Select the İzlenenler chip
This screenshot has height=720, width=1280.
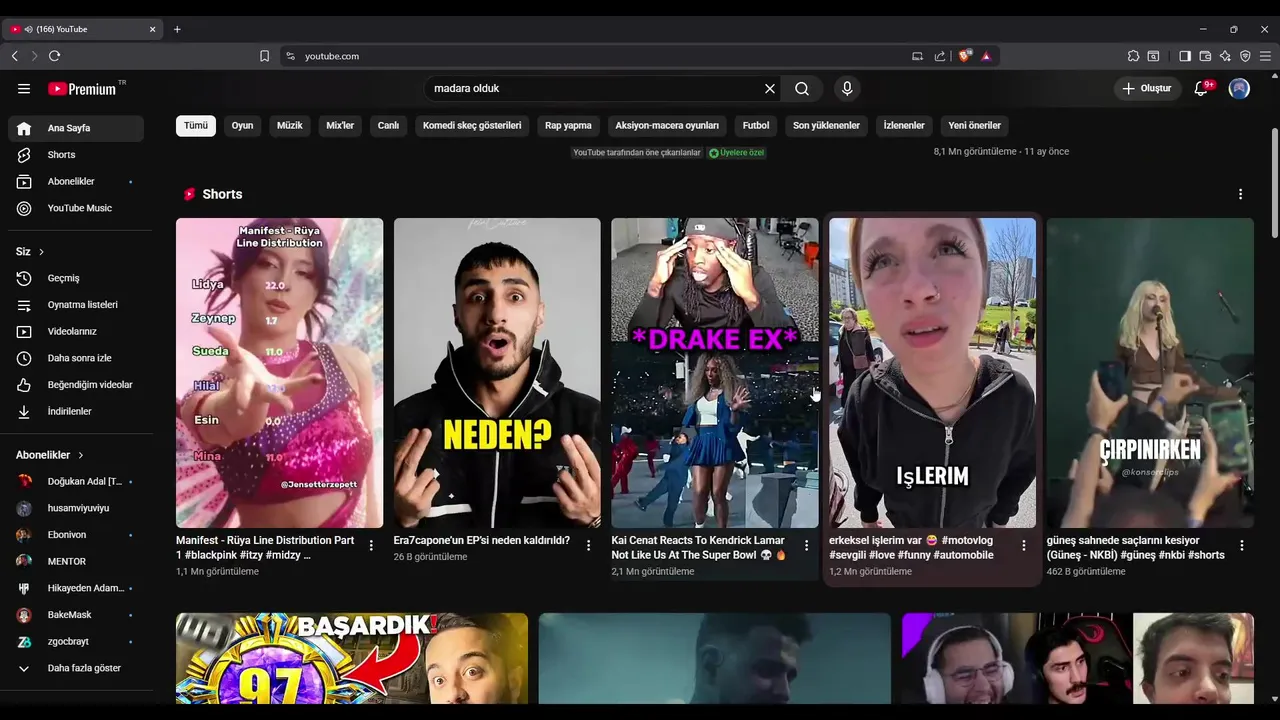(904, 126)
